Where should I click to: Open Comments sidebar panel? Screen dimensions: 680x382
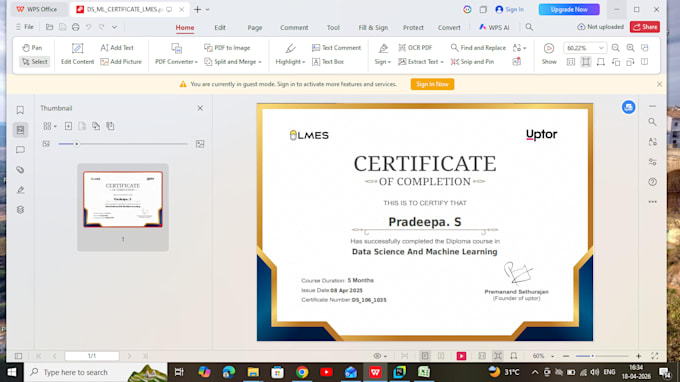click(20, 150)
